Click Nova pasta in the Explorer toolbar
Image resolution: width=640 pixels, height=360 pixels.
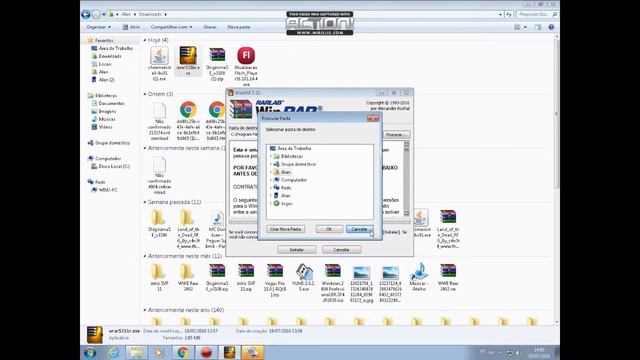[x=239, y=27]
